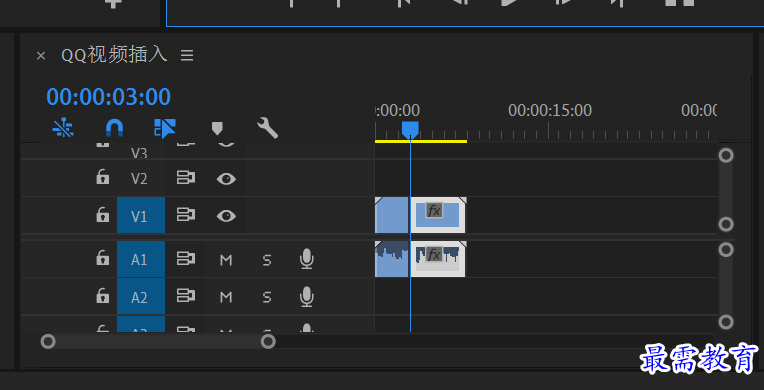Viewport: 764px width, 390px height.
Task: Click ruler at 00:00:15:00 mark
Action: [549, 131]
